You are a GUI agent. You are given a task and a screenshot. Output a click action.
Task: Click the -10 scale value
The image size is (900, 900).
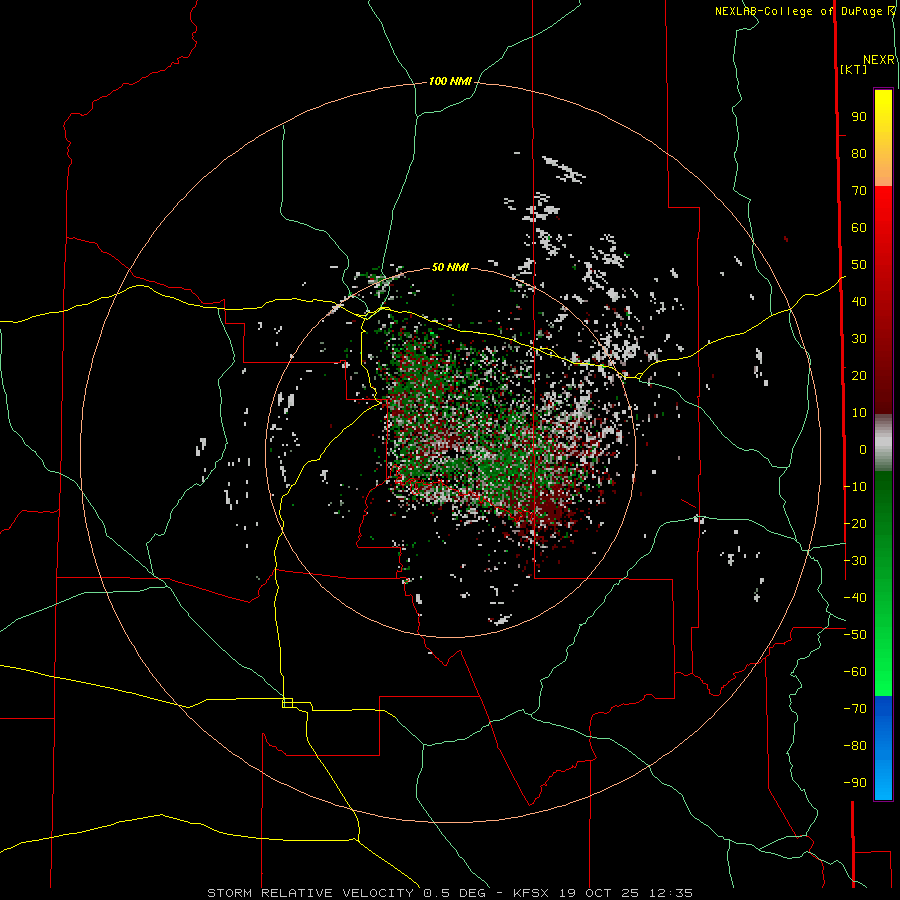(x=855, y=487)
